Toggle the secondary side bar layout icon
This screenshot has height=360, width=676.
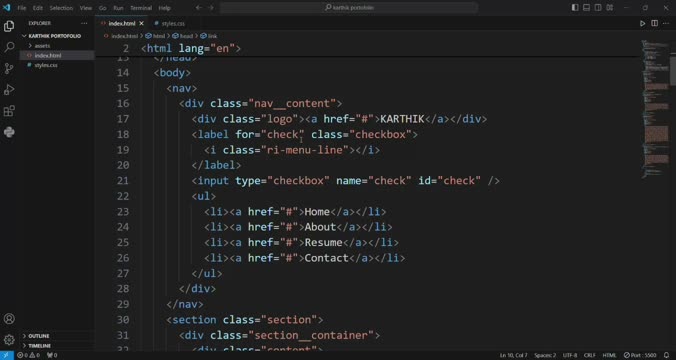(x=598, y=8)
